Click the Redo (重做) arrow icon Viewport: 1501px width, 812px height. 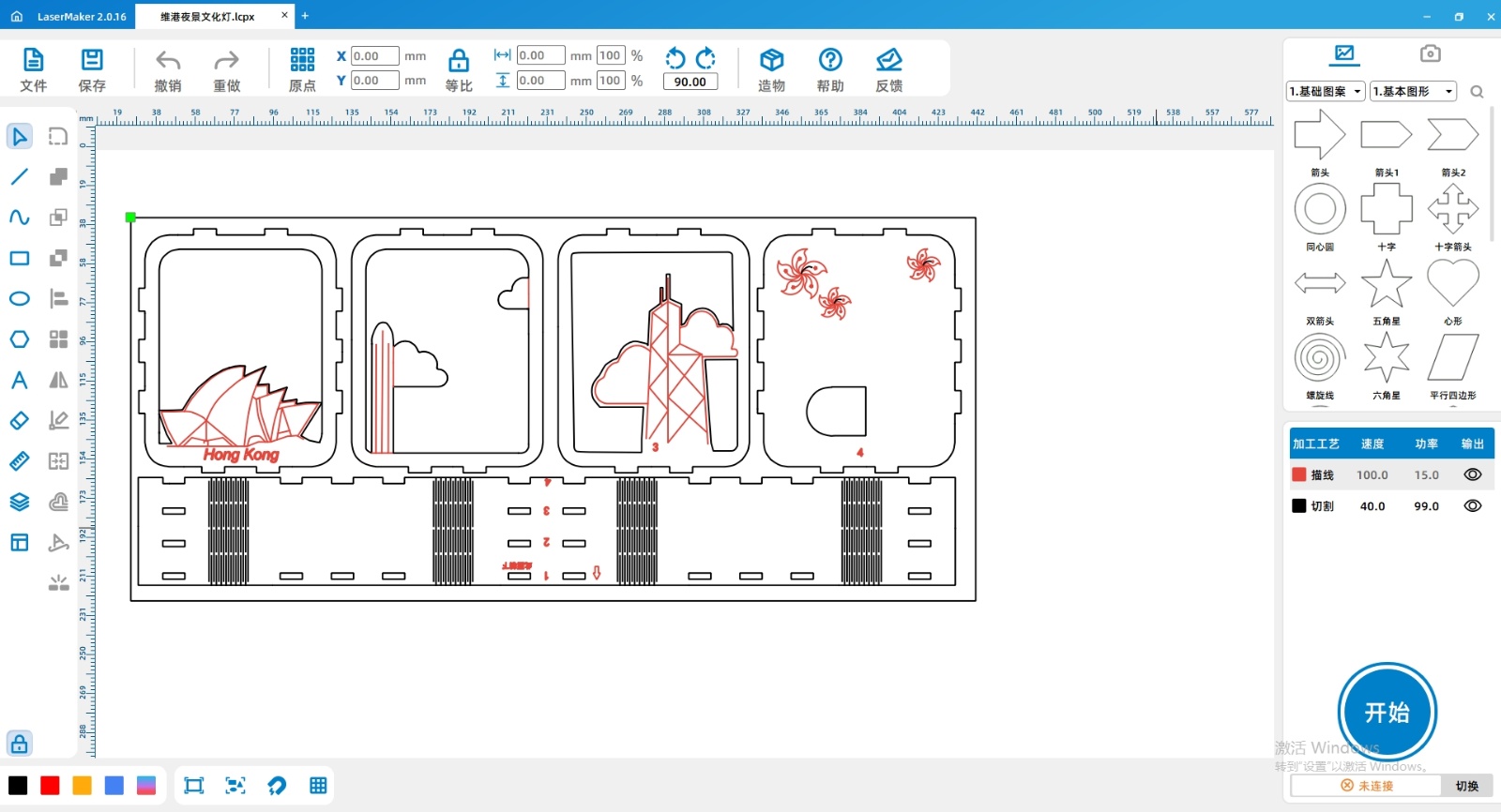226,62
